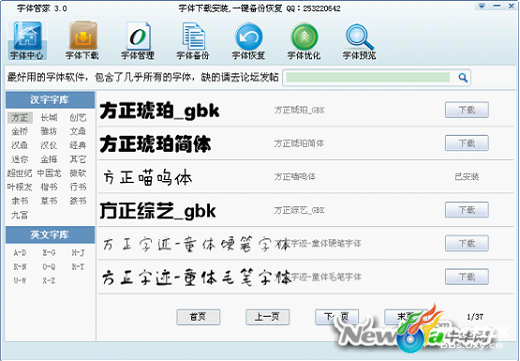Click the search magnifier icon in search box
The height and width of the screenshot is (361, 520).
463,78
